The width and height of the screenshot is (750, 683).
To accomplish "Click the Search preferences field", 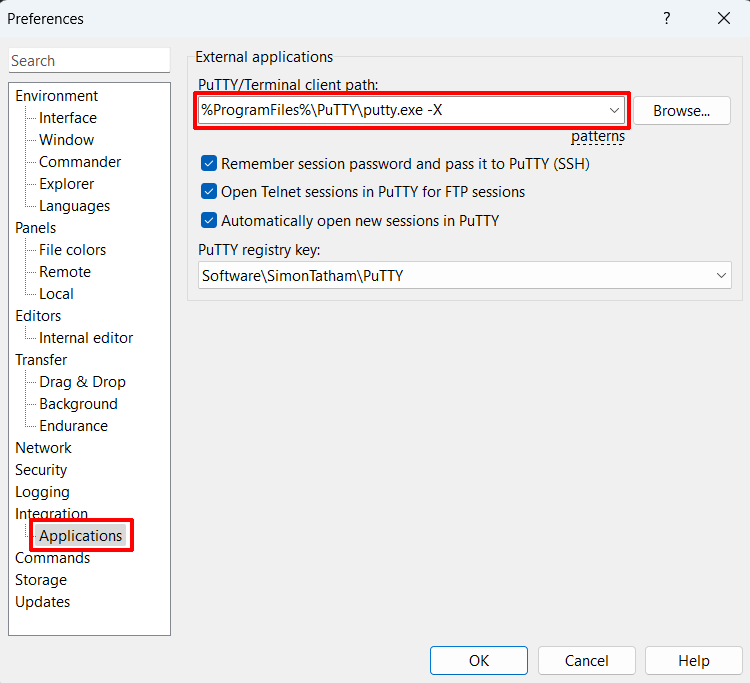I will point(89,61).
